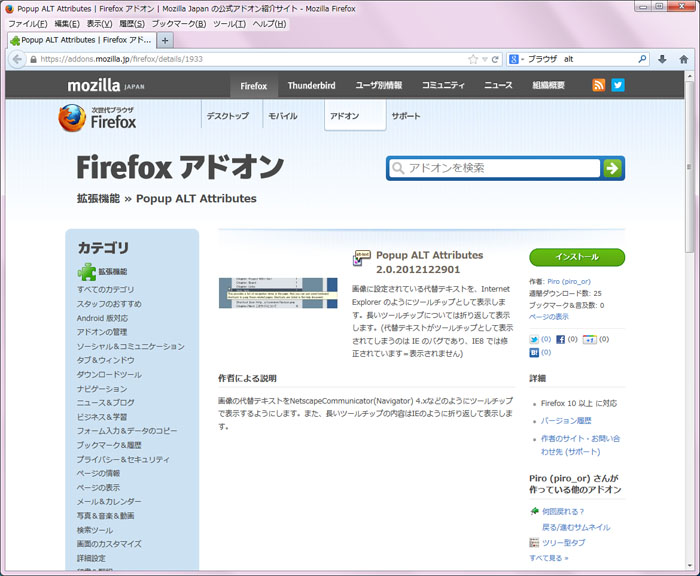Open the ヘルプ menu
The height and width of the screenshot is (576, 700).
[x=269, y=24]
